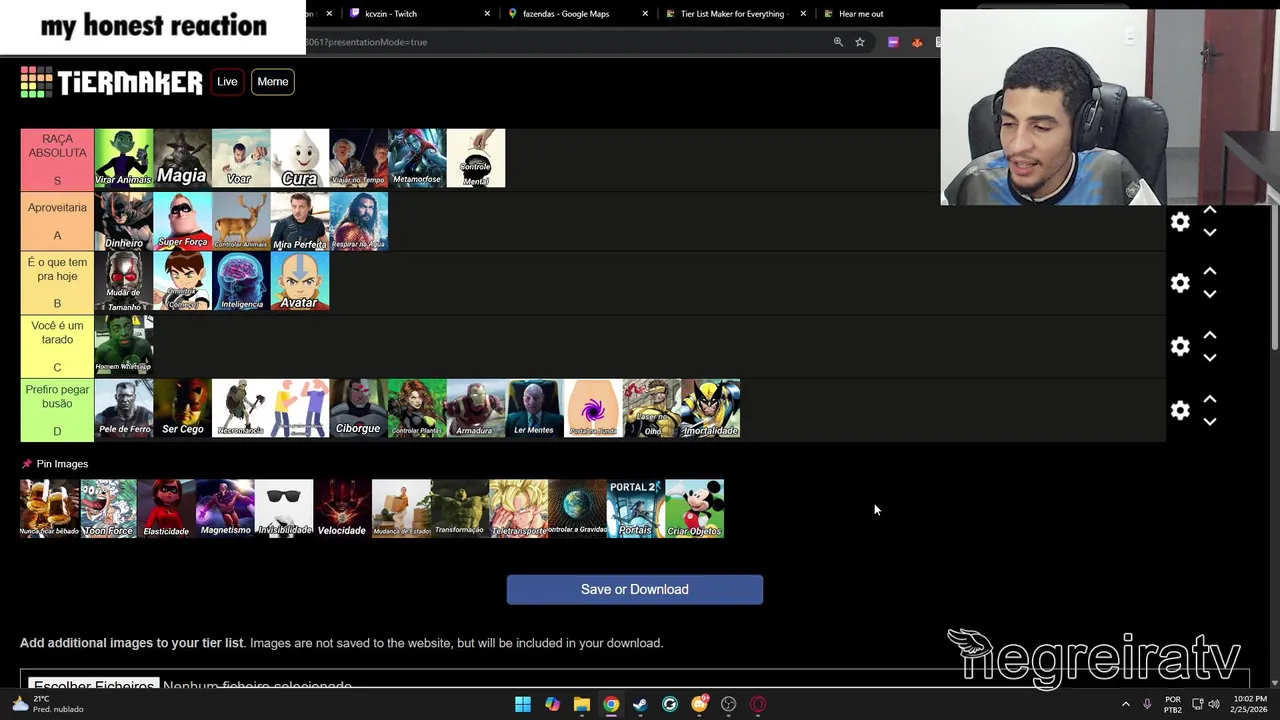The image size is (1280, 720).
Task: Select the Super Força item
Action: pyautogui.click(x=182, y=221)
